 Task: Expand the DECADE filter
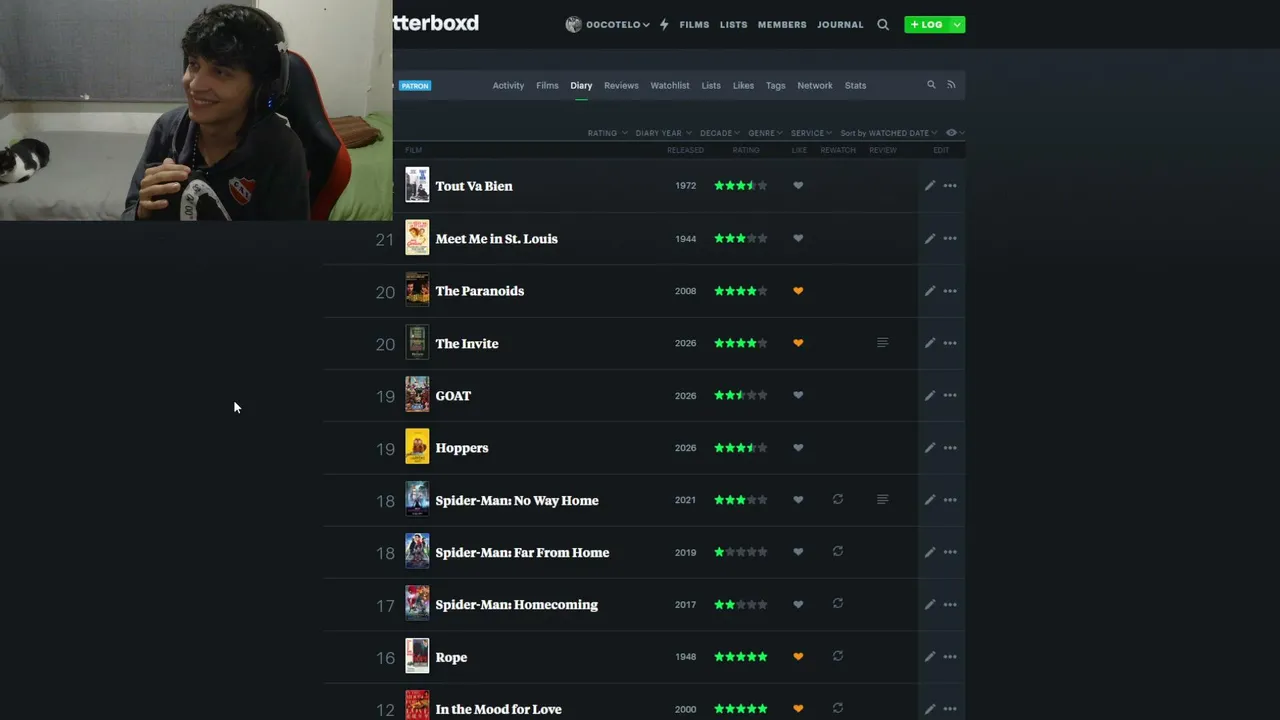click(720, 133)
